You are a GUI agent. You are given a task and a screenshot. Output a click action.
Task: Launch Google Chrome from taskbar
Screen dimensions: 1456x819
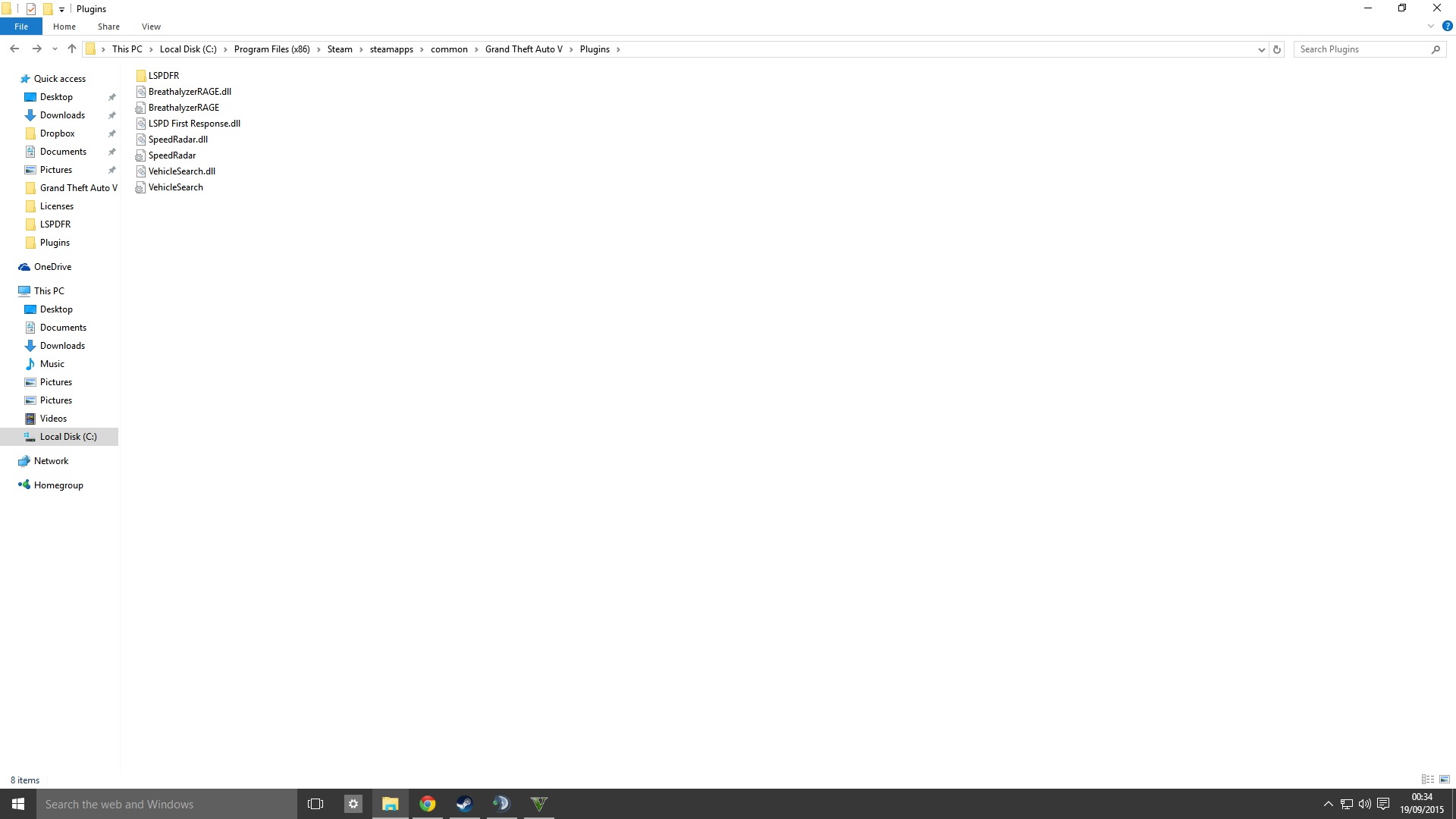pyautogui.click(x=428, y=804)
